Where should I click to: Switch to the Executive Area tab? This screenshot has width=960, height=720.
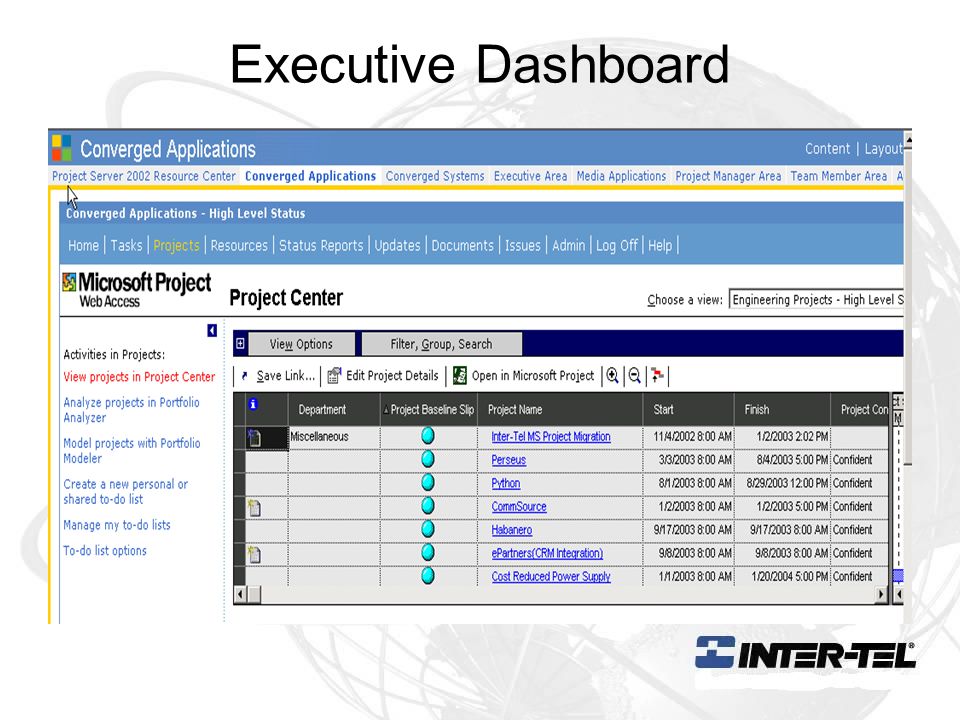[x=530, y=176]
